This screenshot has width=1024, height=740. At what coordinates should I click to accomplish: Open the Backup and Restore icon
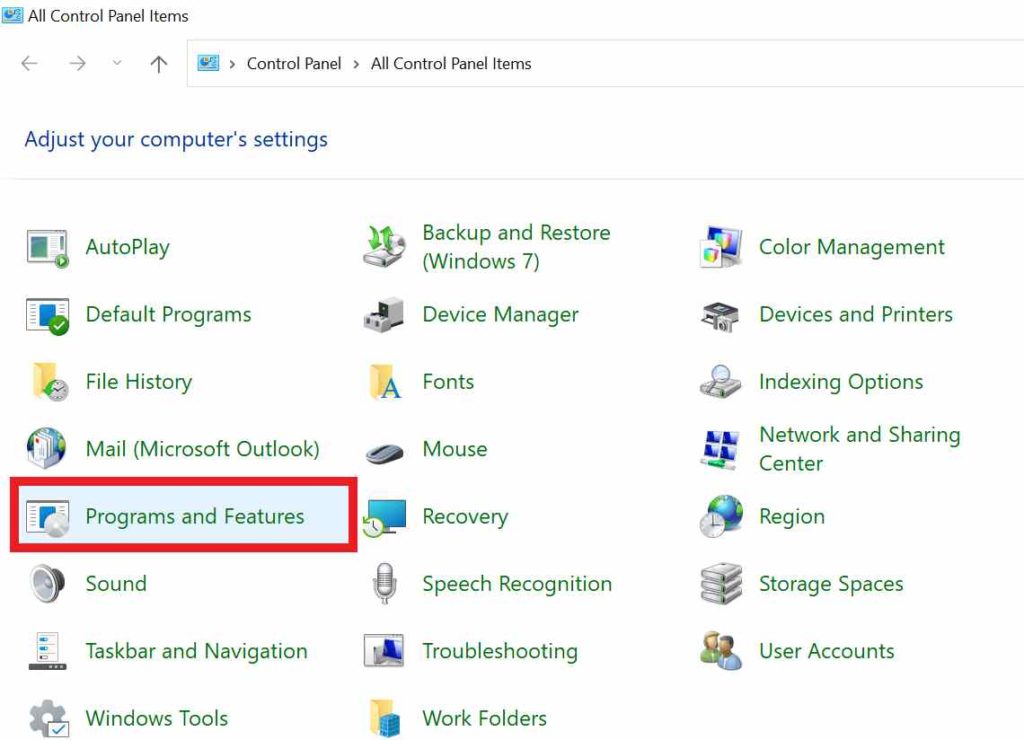384,246
